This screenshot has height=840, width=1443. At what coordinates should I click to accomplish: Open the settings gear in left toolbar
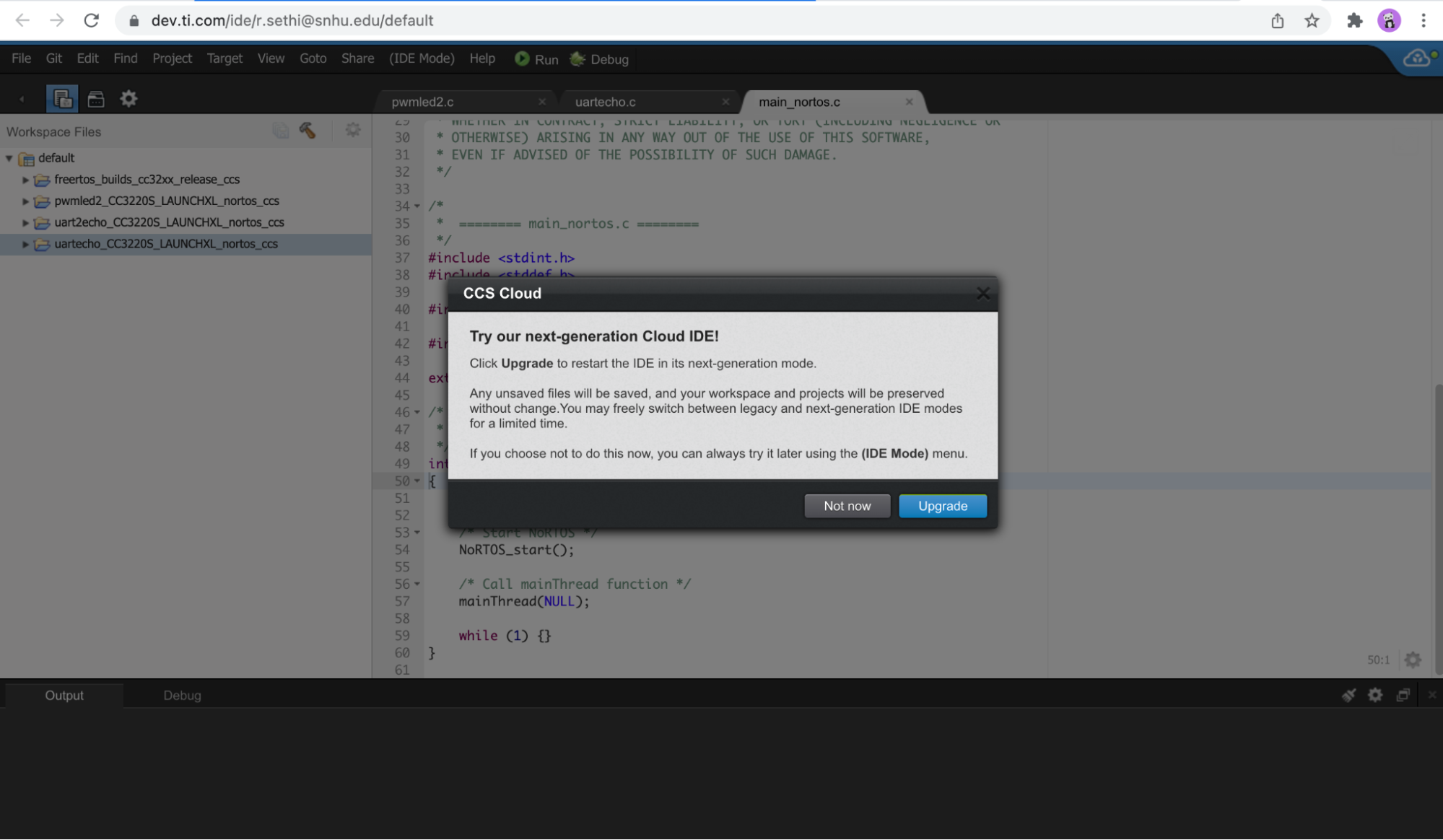(x=128, y=99)
